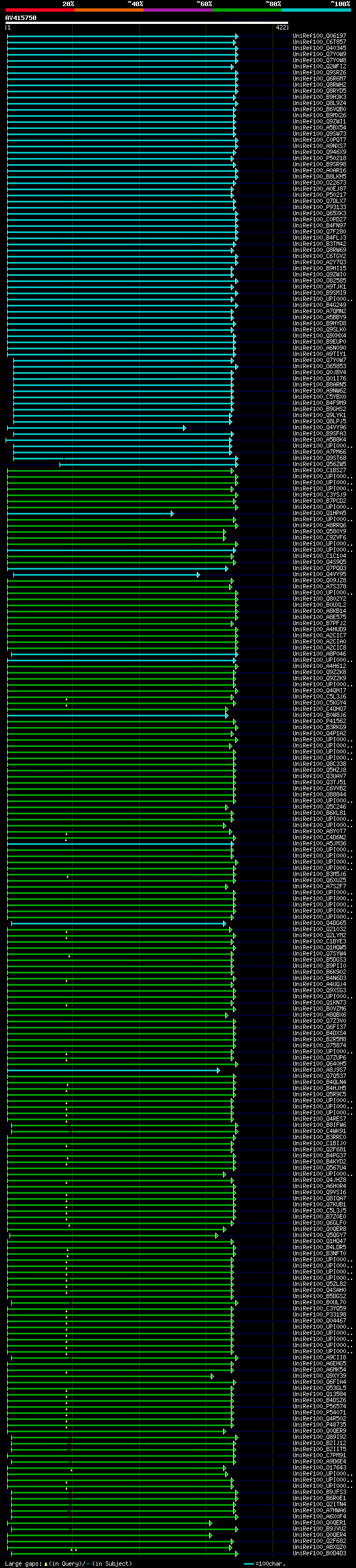Open hit UniRef100_Q40345
This screenshot has height=1568, width=356.
[319, 48]
